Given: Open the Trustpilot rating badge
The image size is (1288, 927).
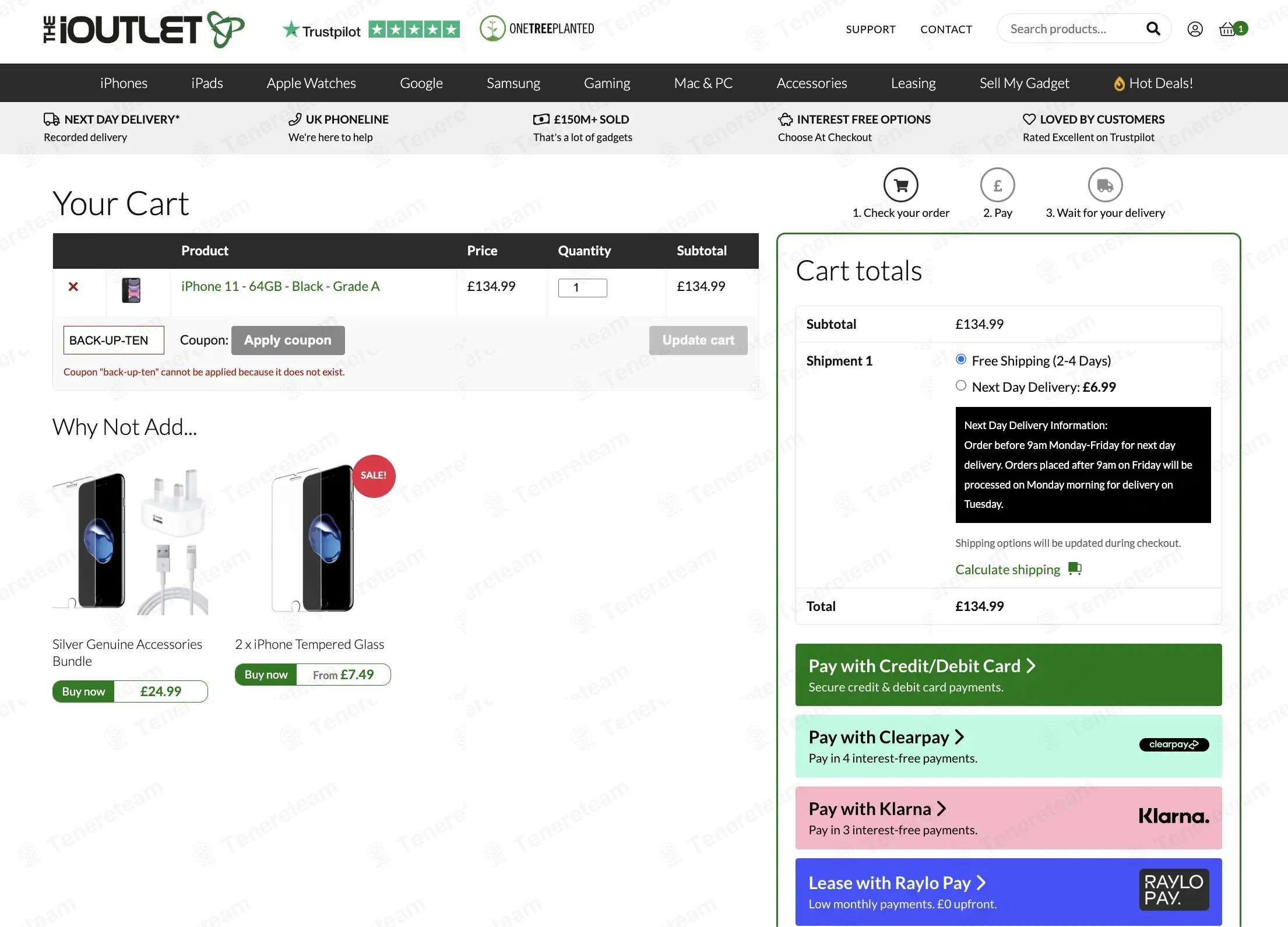Looking at the screenshot, I should pos(371,30).
